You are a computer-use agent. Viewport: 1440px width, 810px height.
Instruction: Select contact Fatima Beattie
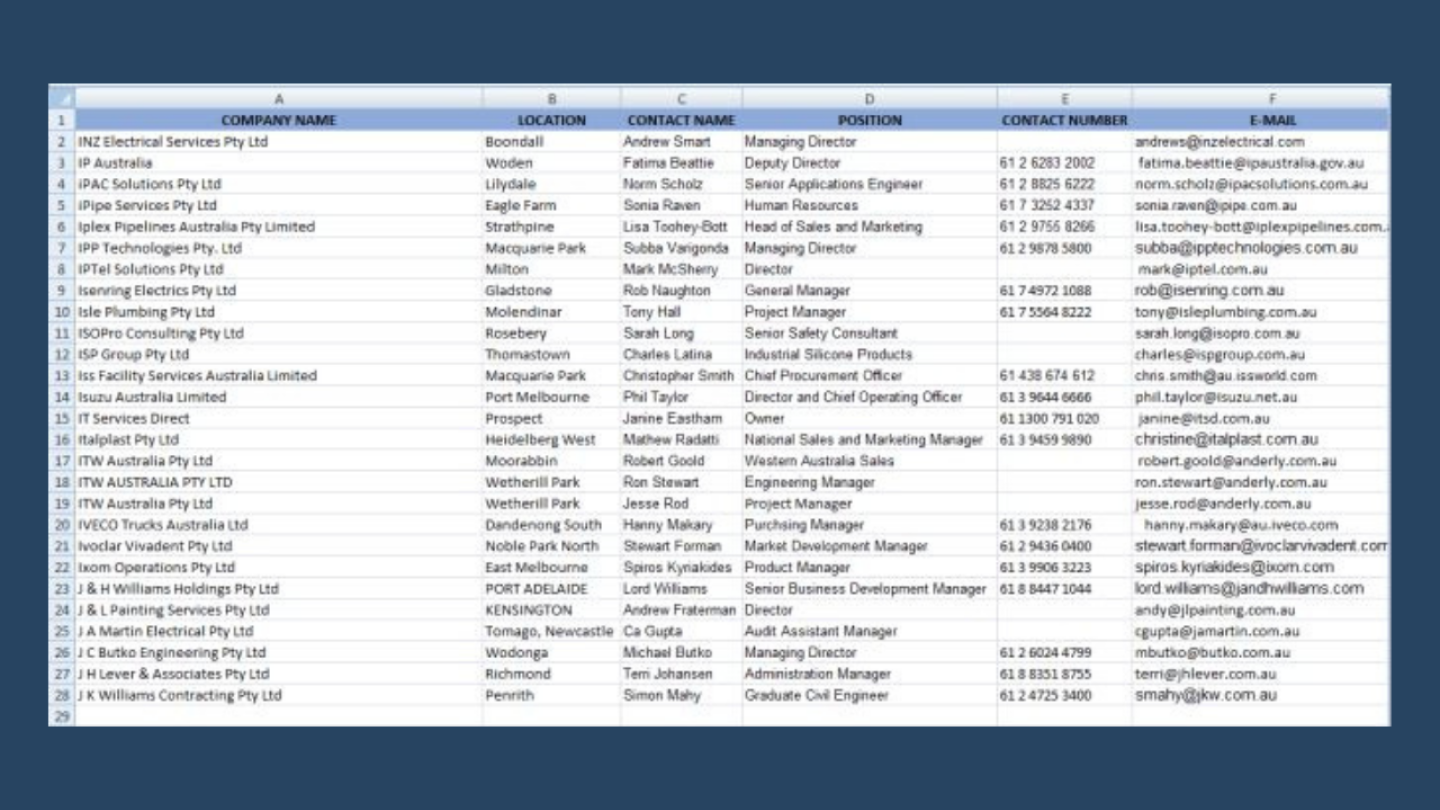(x=681, y=163)
